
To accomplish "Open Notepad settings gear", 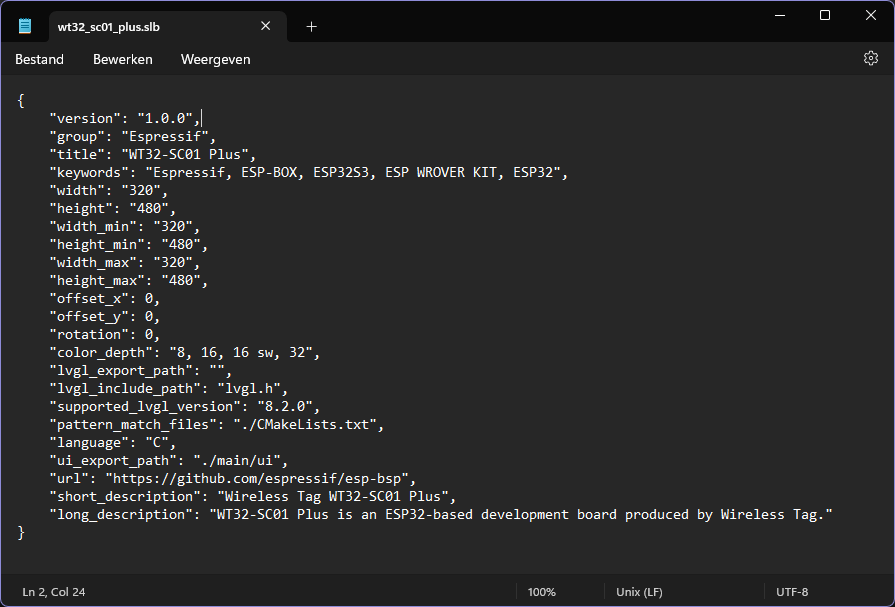I will click(x=870, y=58).
